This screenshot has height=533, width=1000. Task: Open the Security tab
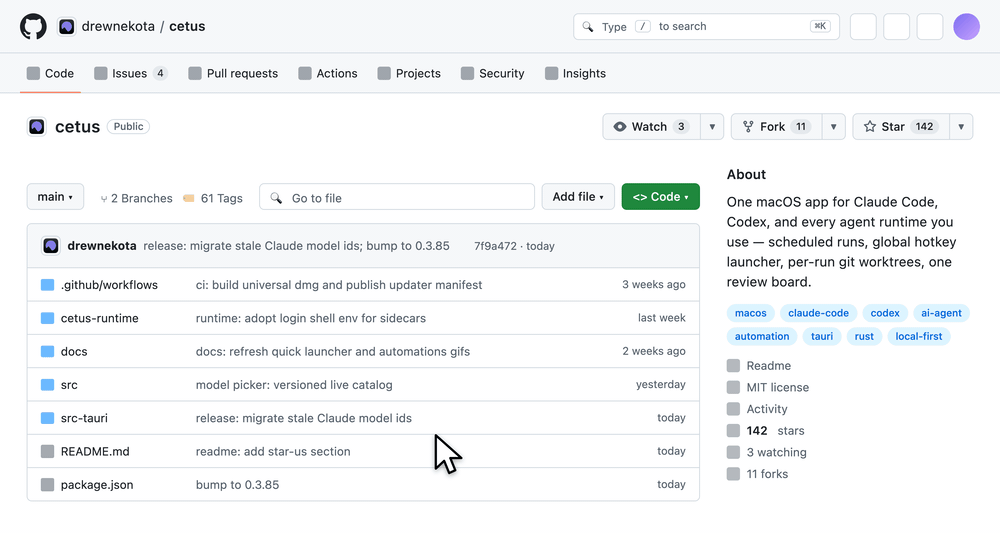(492, 73)
